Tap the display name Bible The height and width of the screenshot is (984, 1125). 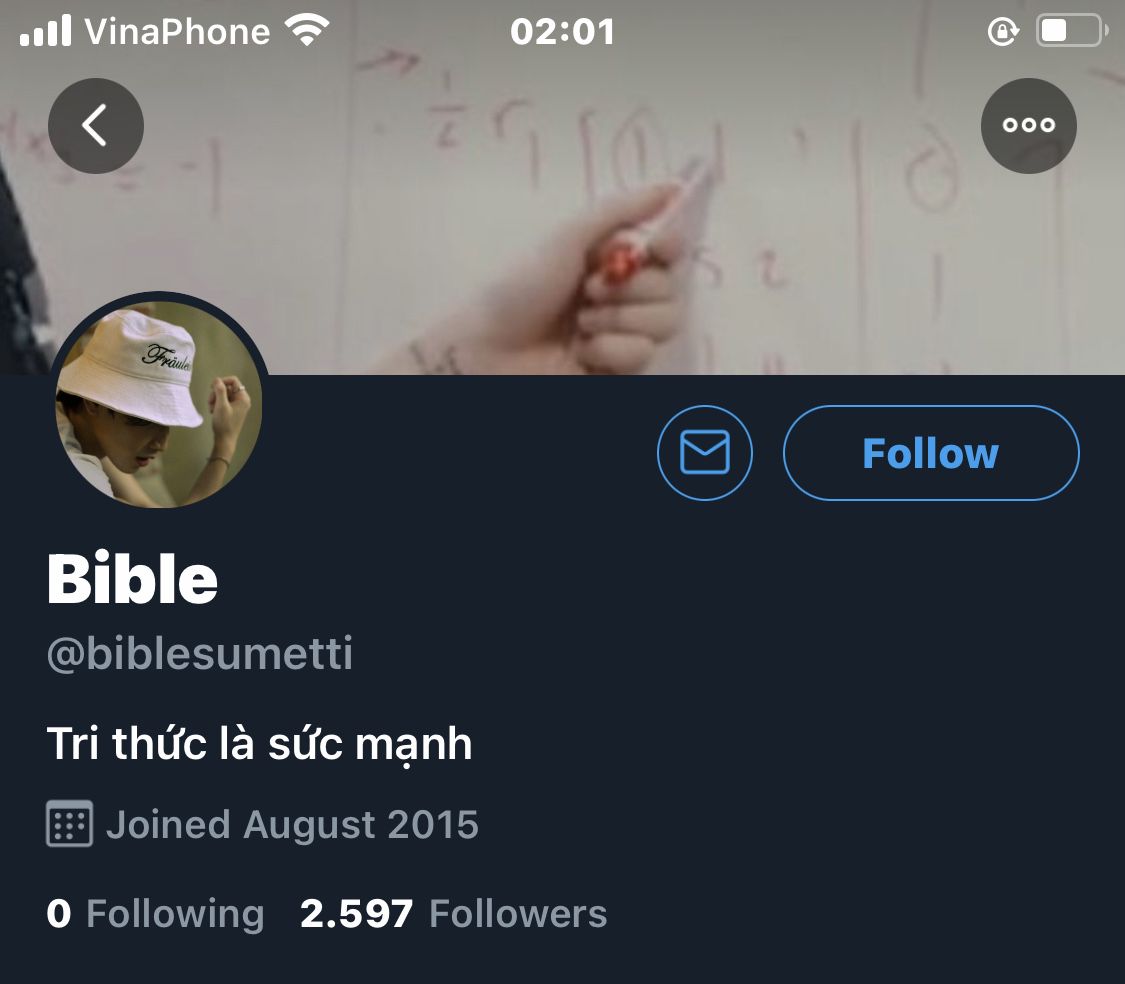pos(133,579)
